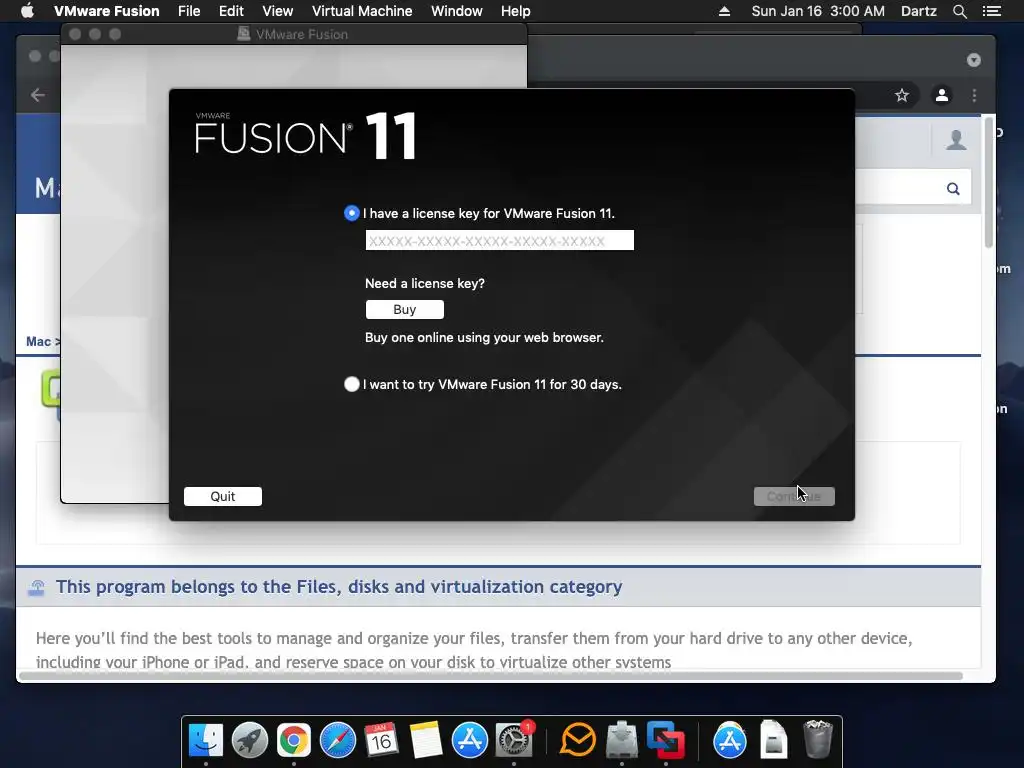1024x768 pixels.
Task: Click 'Buy one online using your web browser' text
Action: click(484, 338)
